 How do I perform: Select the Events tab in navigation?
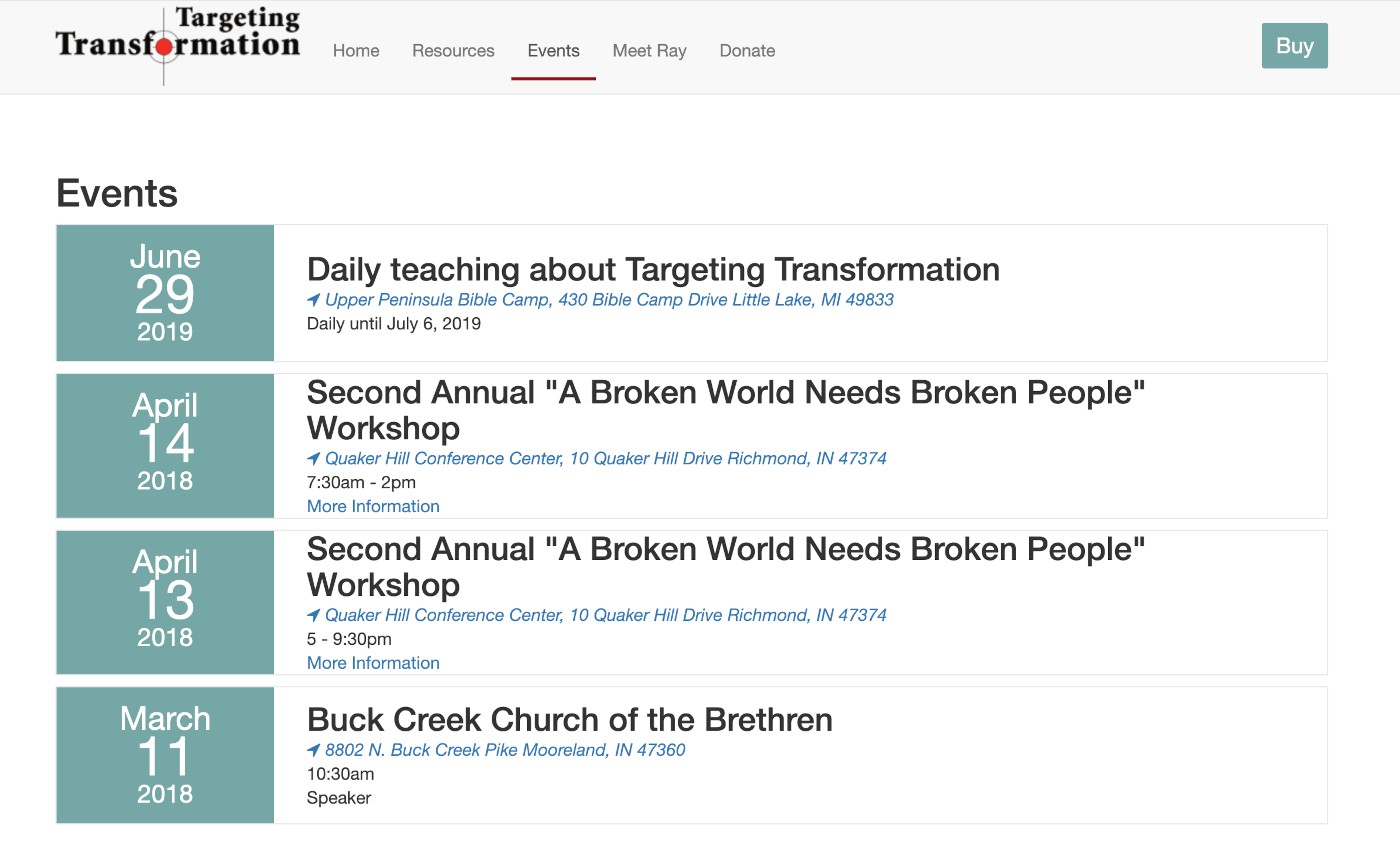553,50
